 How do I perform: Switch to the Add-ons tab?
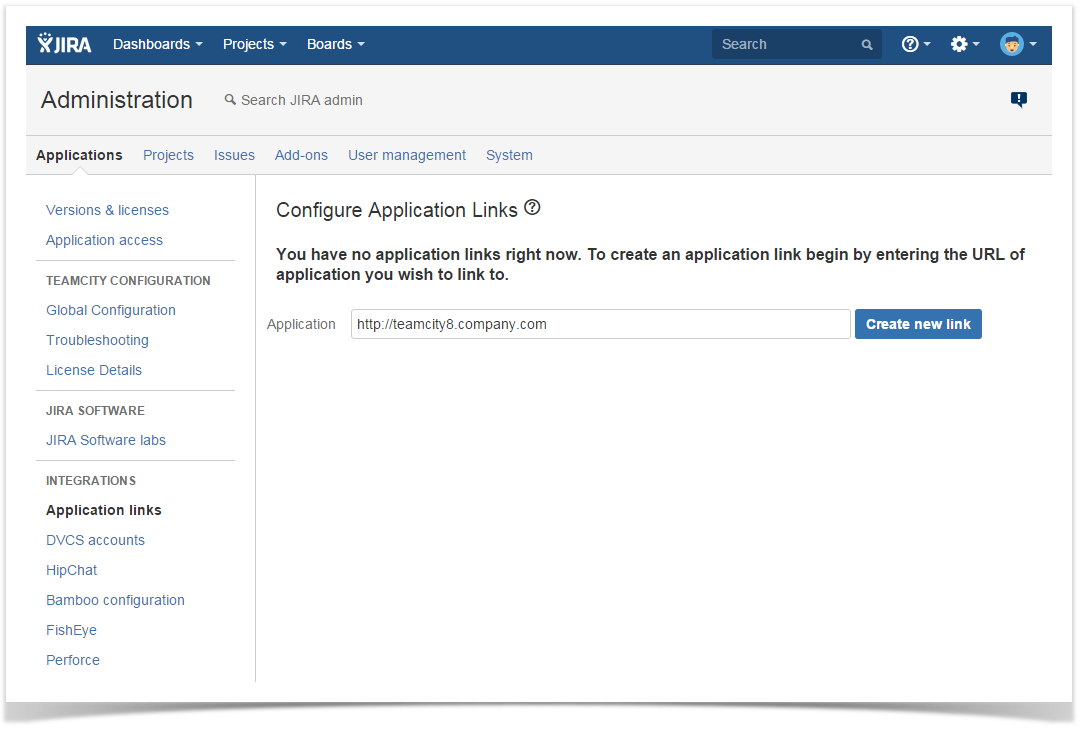pyautogui.click(x=301, y=155)
